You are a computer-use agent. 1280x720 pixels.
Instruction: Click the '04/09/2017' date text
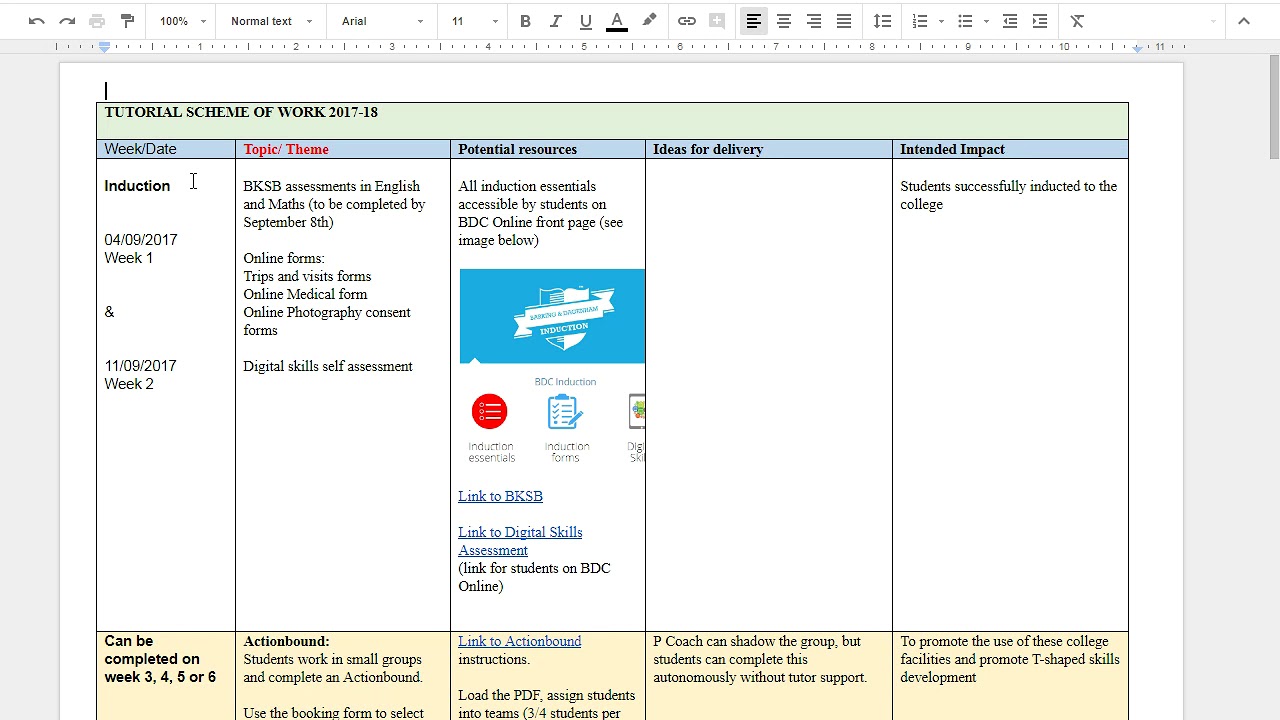(x=141, y=240)
